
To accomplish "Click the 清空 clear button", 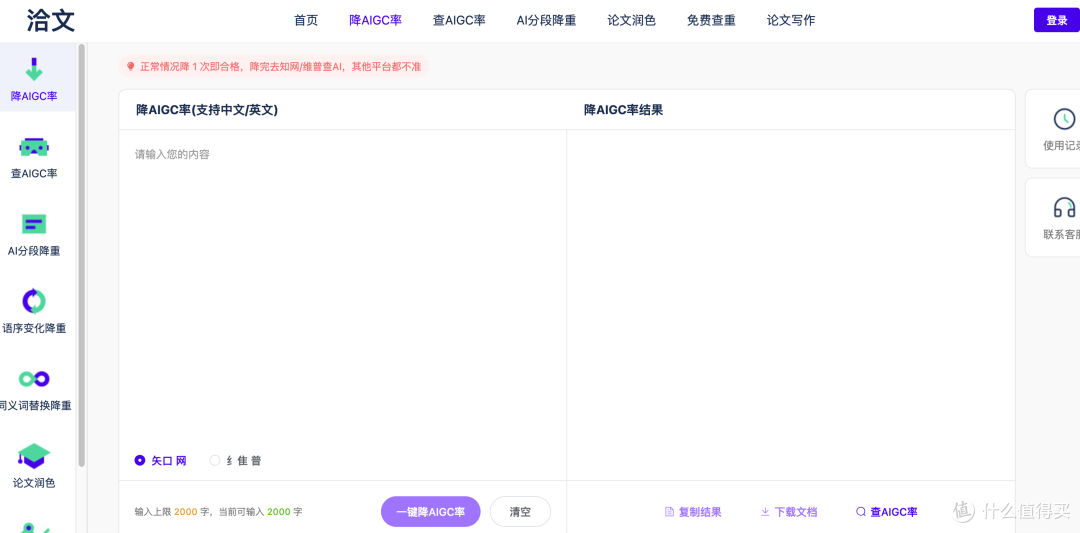I will click(520, 512).
